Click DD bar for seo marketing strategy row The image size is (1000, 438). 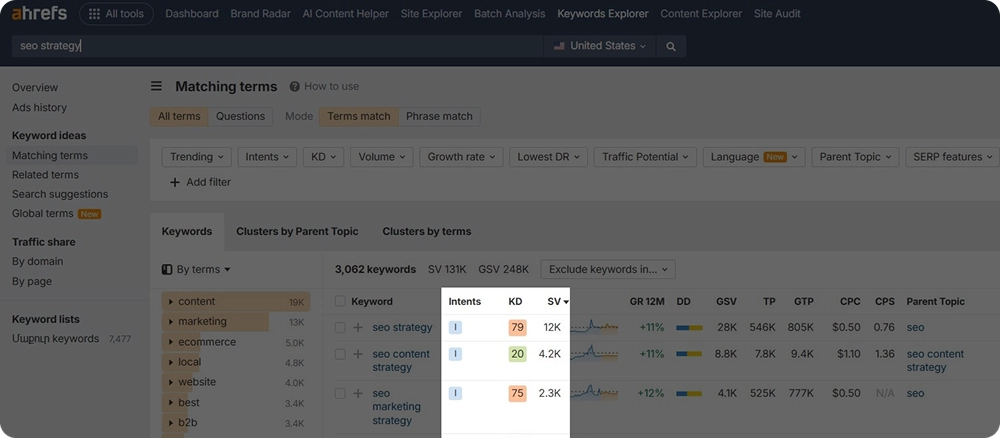click(x=689, y=393)
